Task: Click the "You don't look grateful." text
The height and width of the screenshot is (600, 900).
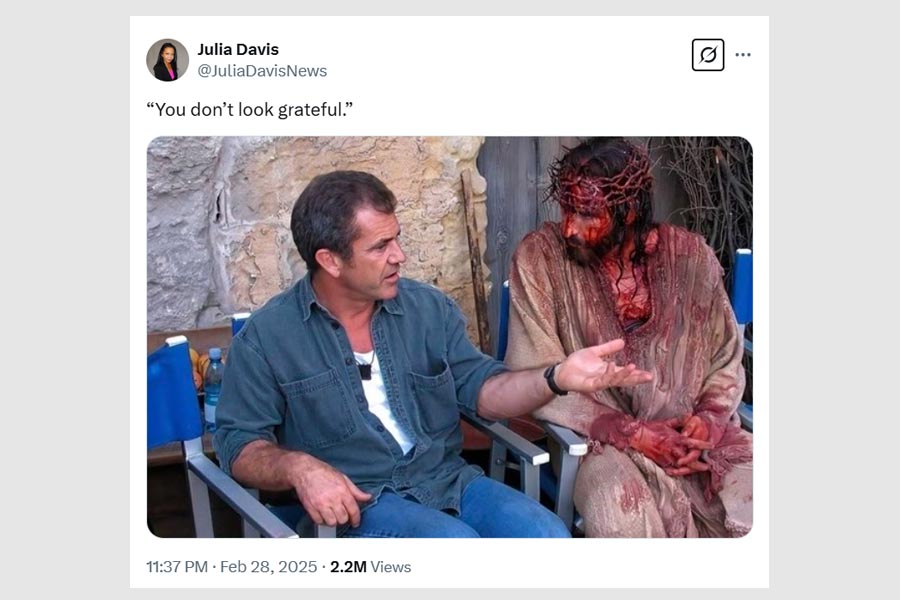Action: 249,108
